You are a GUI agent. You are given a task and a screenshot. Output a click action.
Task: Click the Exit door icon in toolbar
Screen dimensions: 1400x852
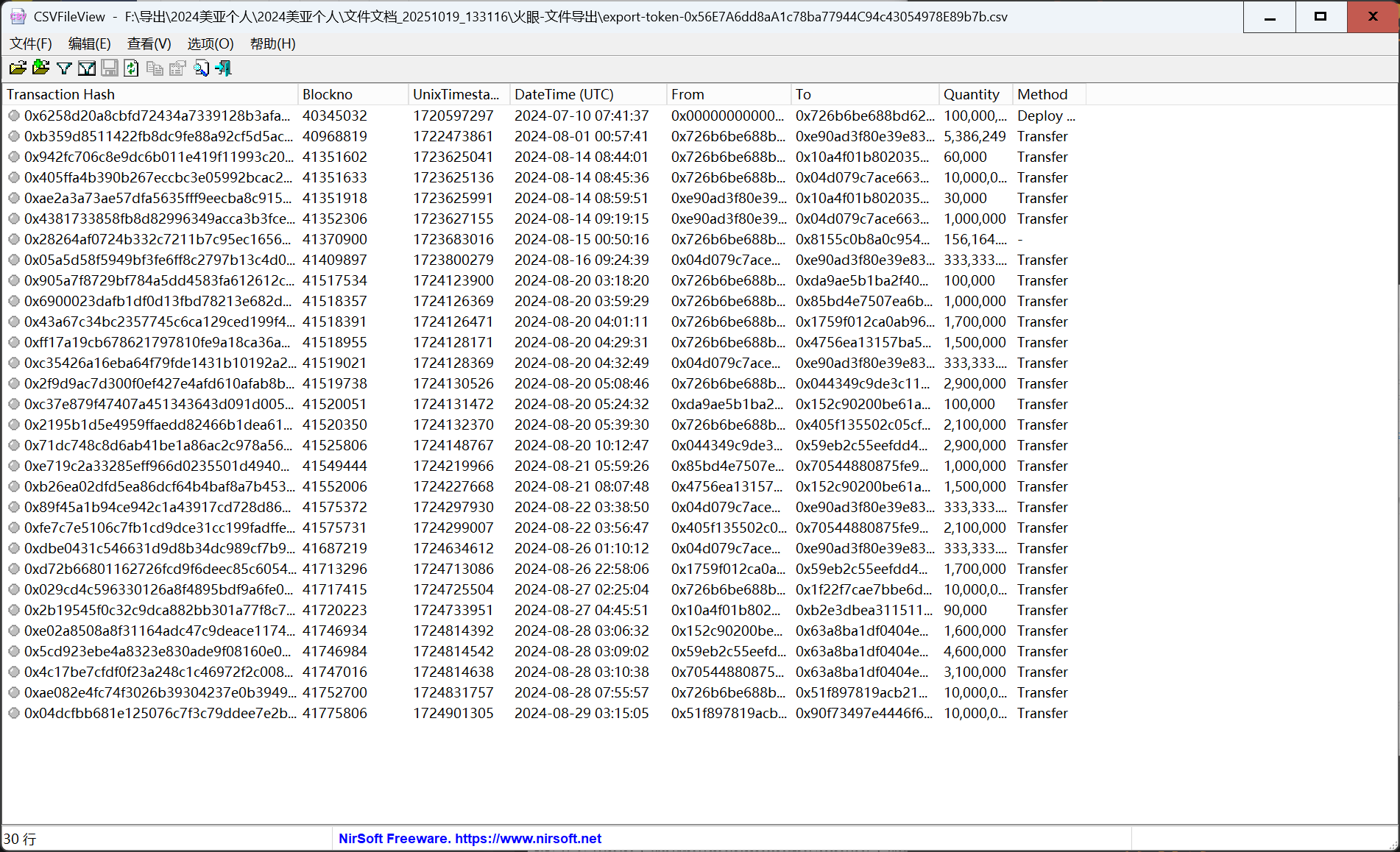pyautogui.click(x=224, y=68)
